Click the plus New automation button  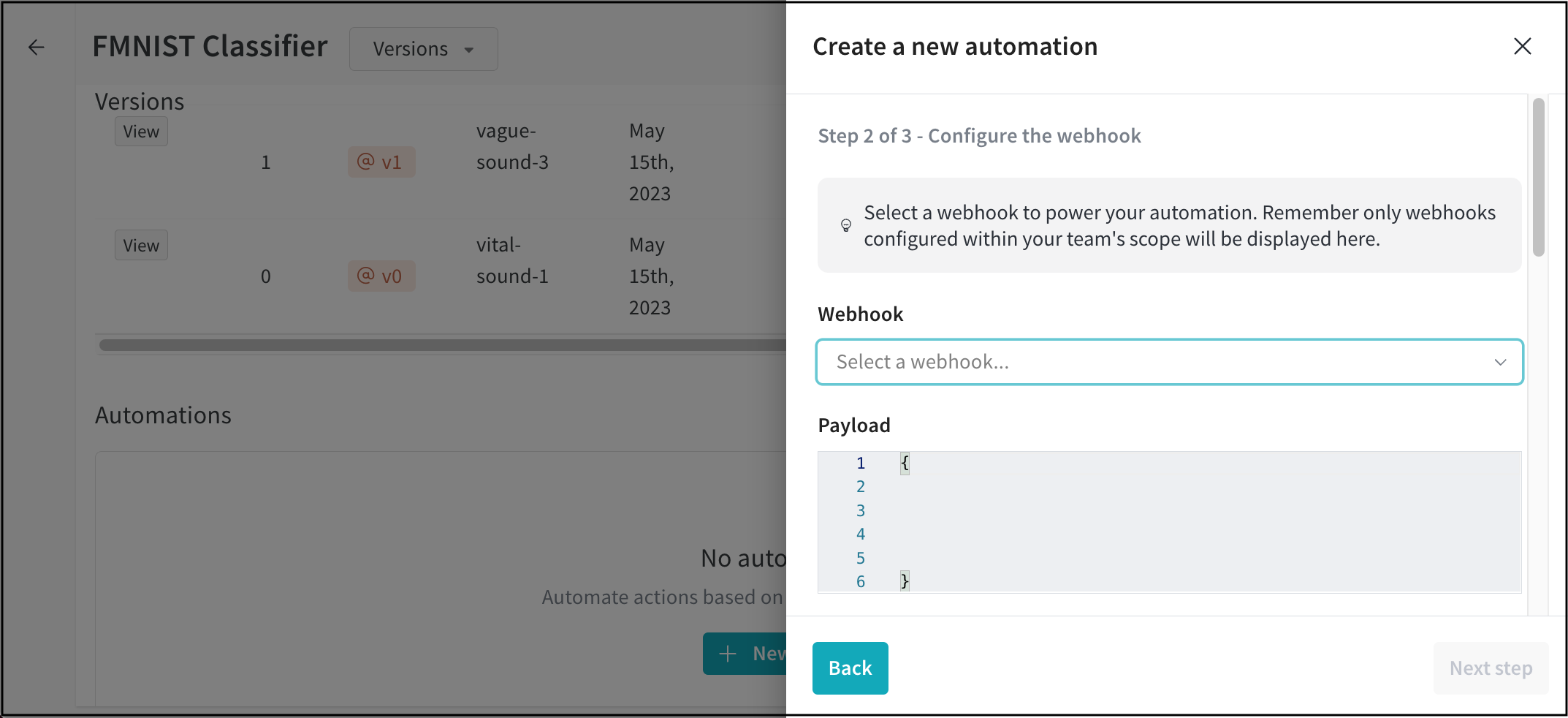tap(745, 653)
